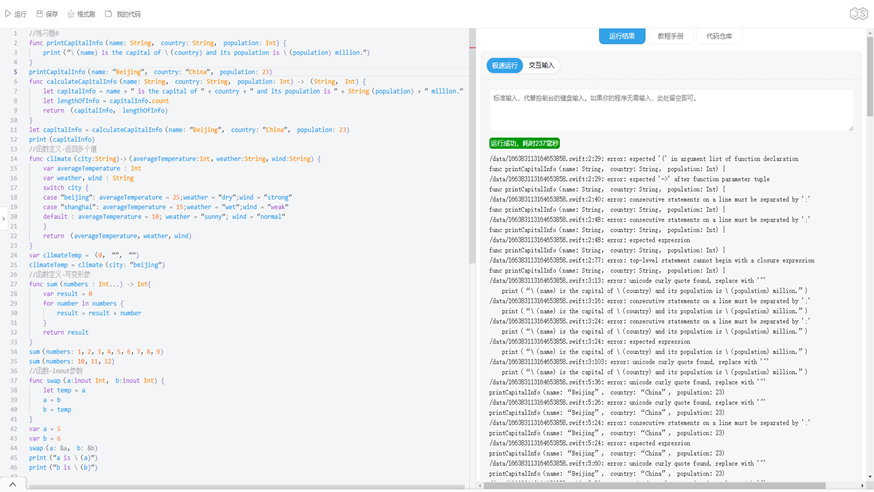874x492 pixels.
Task: Click "switch city {" on line 17
Action: pos(66,188)
